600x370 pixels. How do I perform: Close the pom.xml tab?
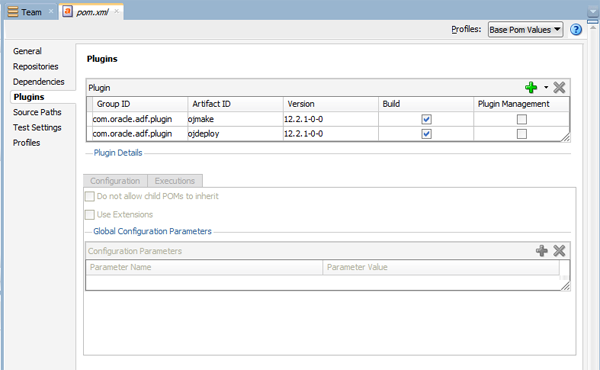pyautogui.click(x=116, y=11)
